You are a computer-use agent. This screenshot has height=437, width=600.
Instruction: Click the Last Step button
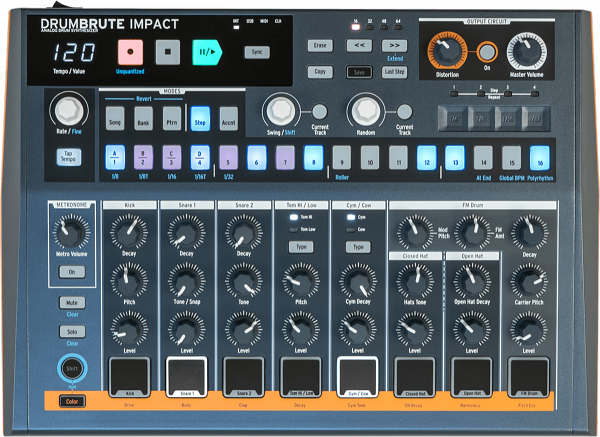[394, 72]
